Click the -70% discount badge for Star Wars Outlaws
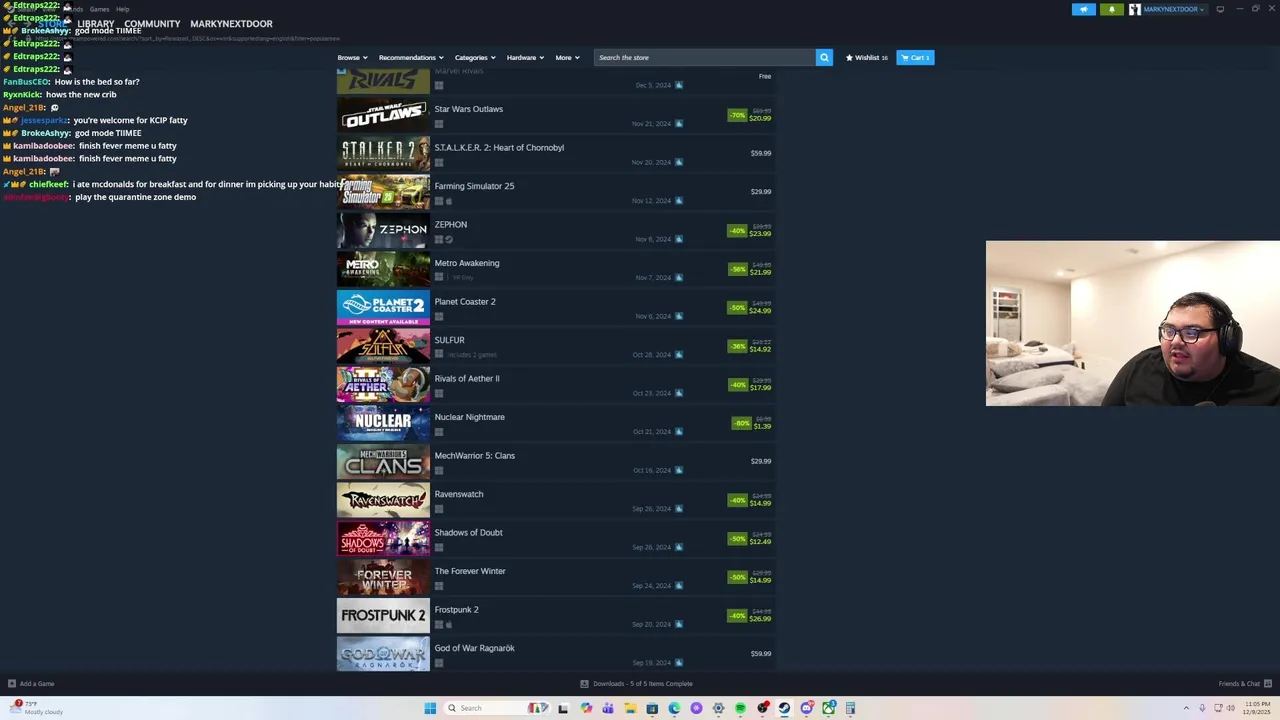1280x720 pixels. pyautogui.click(x=737, y=115)
